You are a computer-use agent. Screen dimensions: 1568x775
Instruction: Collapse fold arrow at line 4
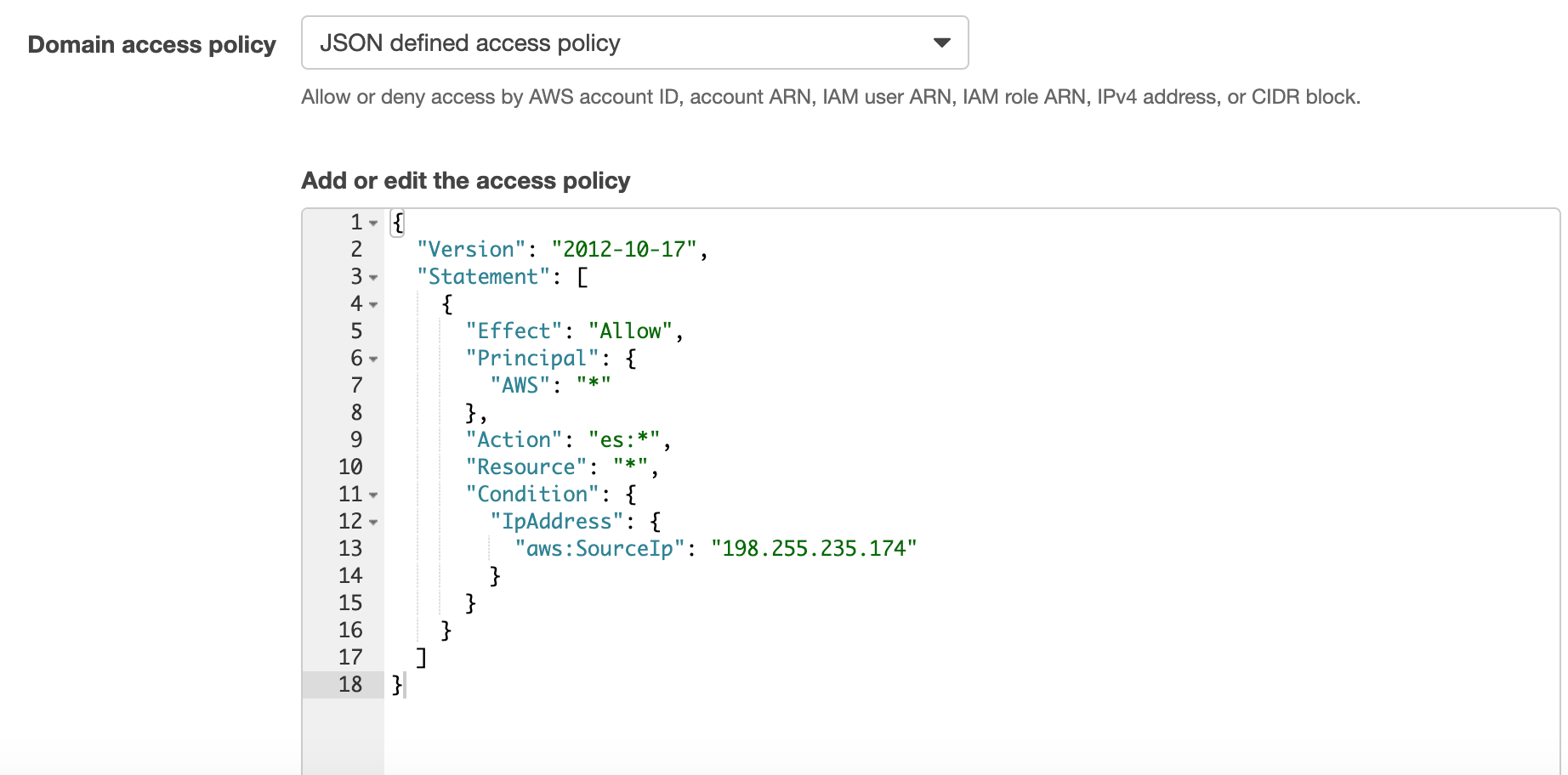coord(373,305)
